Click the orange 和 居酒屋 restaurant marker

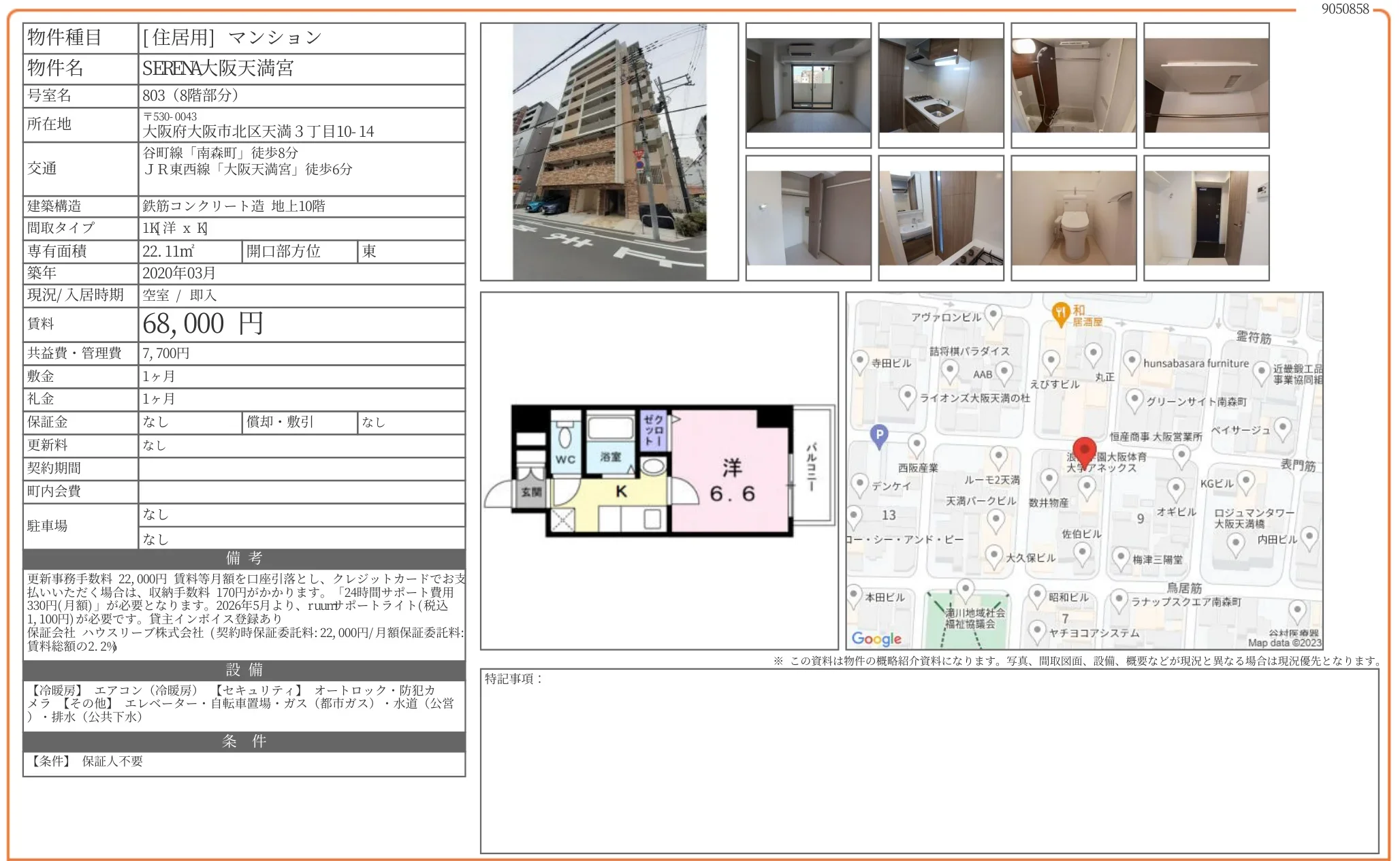(1060, 313)
